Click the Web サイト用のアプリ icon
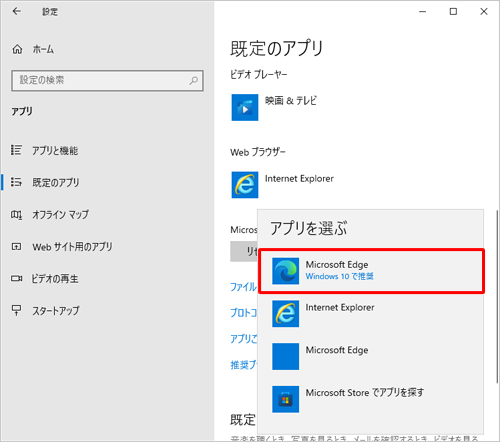 pos(16,247)
